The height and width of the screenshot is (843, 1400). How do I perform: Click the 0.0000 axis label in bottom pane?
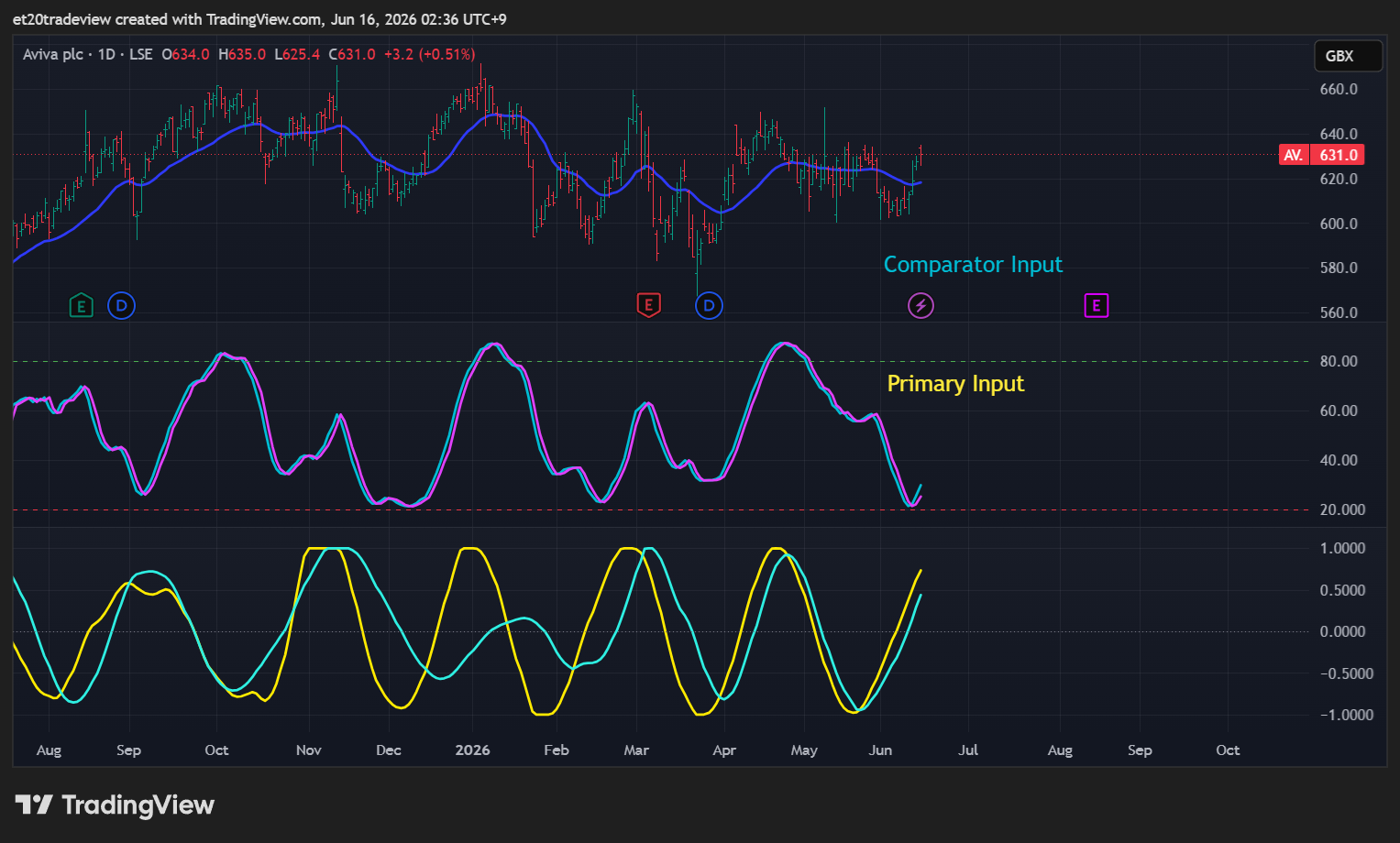point(1342,631)
